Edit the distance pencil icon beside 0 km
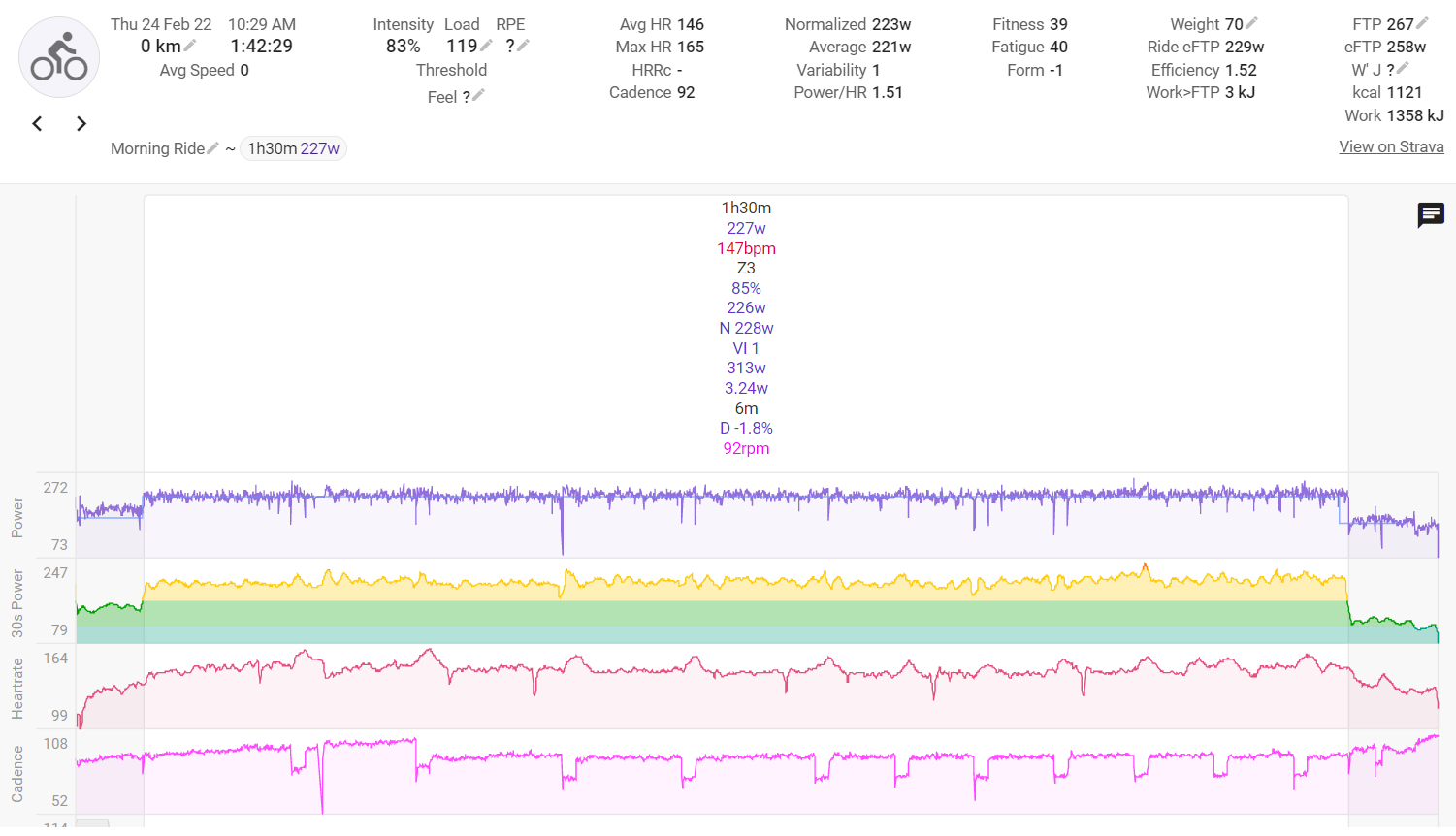The width and height of the screenshot is (1456, 836). (190, 46)
